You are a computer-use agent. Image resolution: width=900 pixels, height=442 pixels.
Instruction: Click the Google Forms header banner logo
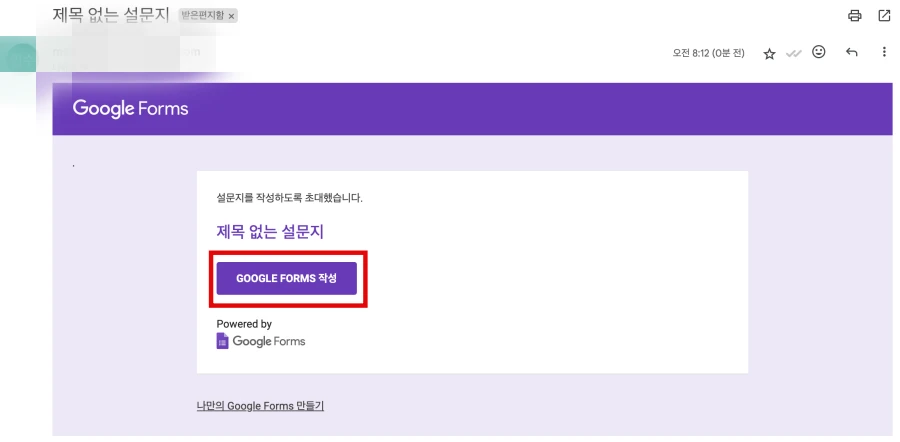coord(130,108)
